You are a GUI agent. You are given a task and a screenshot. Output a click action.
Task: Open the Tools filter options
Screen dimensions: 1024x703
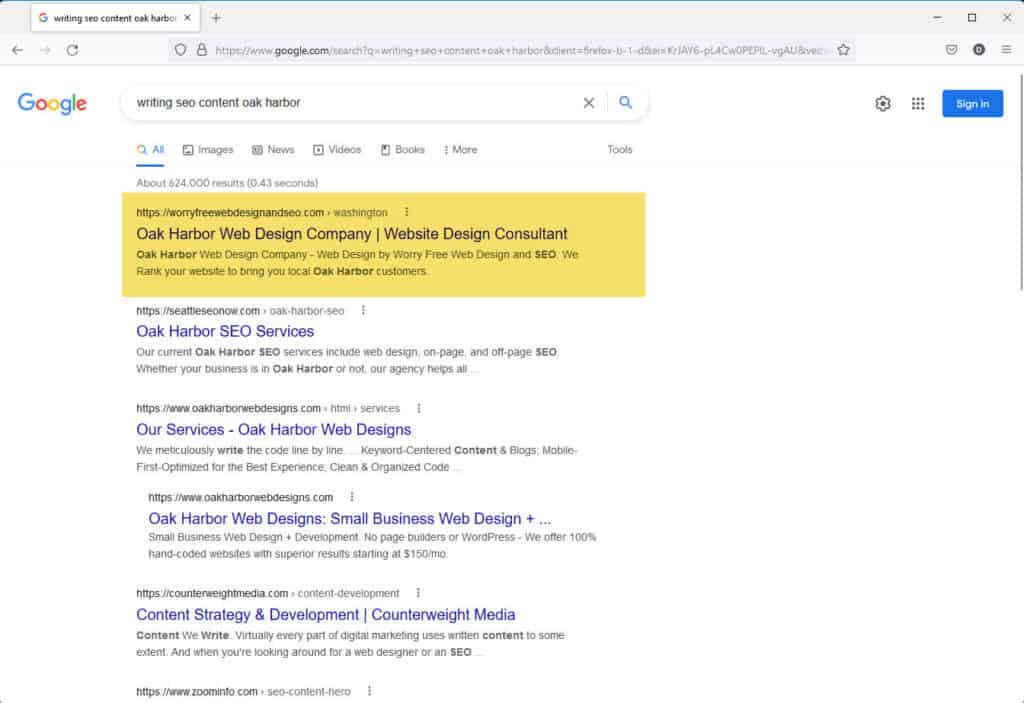pos(619,150)
